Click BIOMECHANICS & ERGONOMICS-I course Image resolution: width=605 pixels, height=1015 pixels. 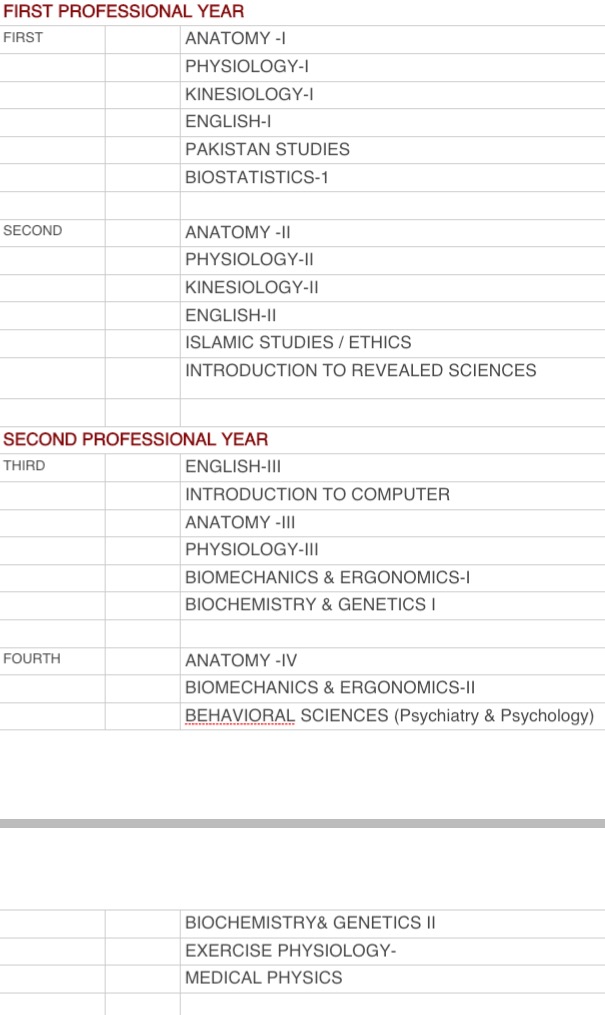327,577
